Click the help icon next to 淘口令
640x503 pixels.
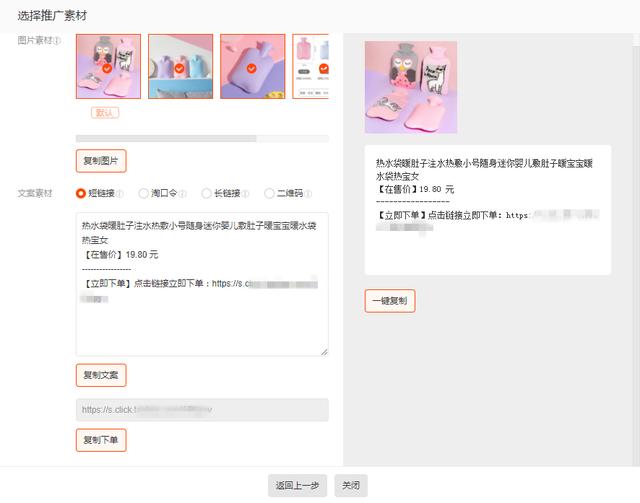(x=183, y=194)
